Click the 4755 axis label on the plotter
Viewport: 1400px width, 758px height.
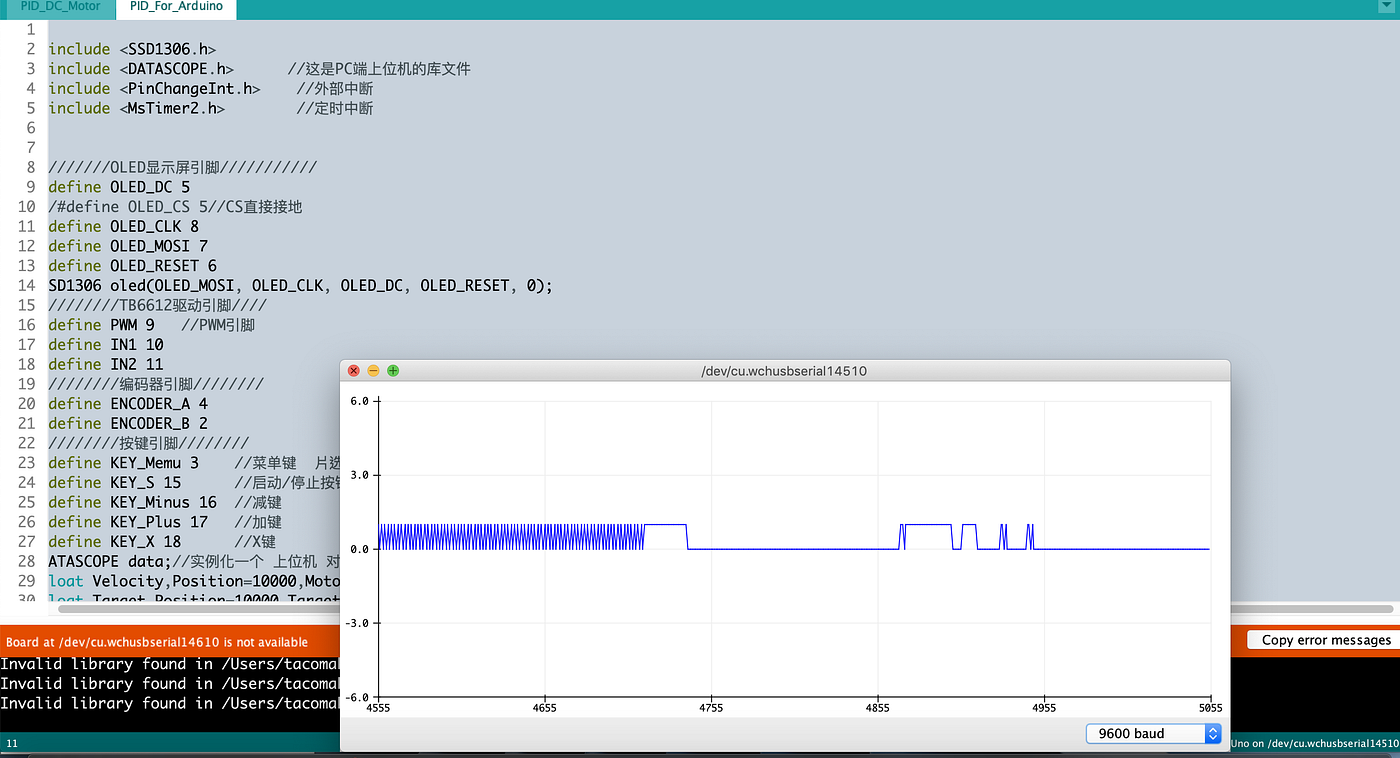(x=710, y=707)
